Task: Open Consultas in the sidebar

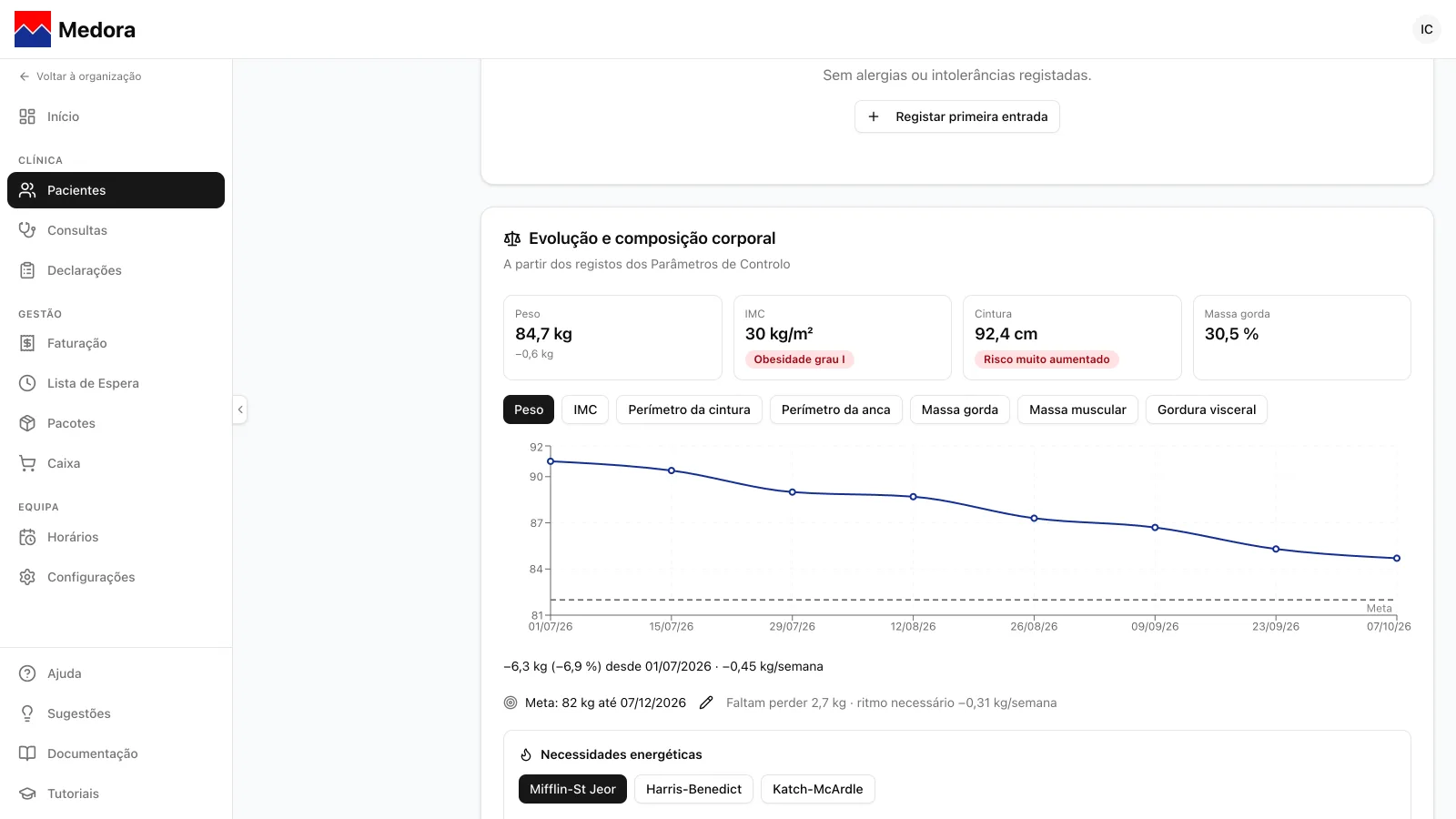Action: [116, 230]
